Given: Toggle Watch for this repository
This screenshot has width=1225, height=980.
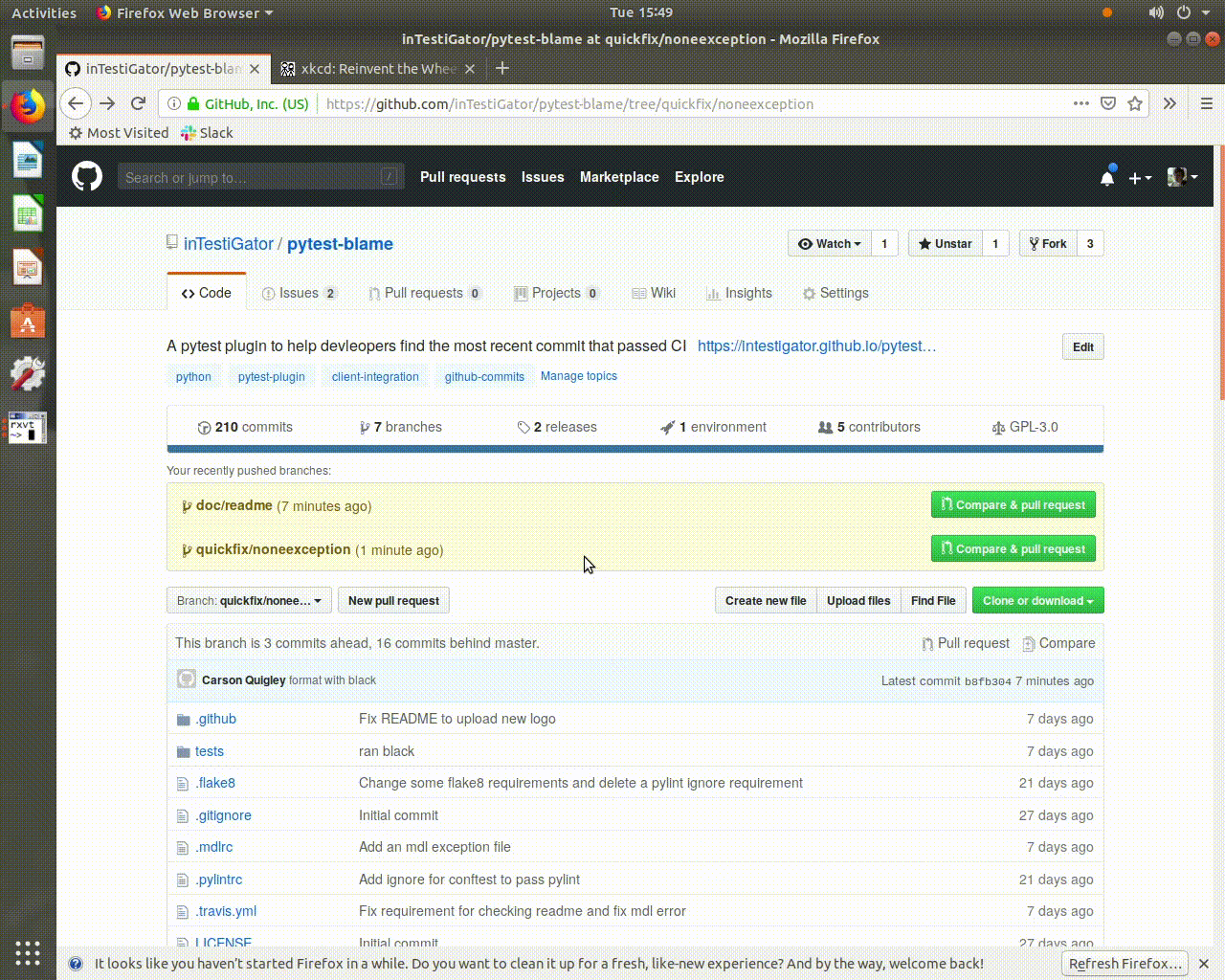Looking at the screenshot, I should [830, 244].
